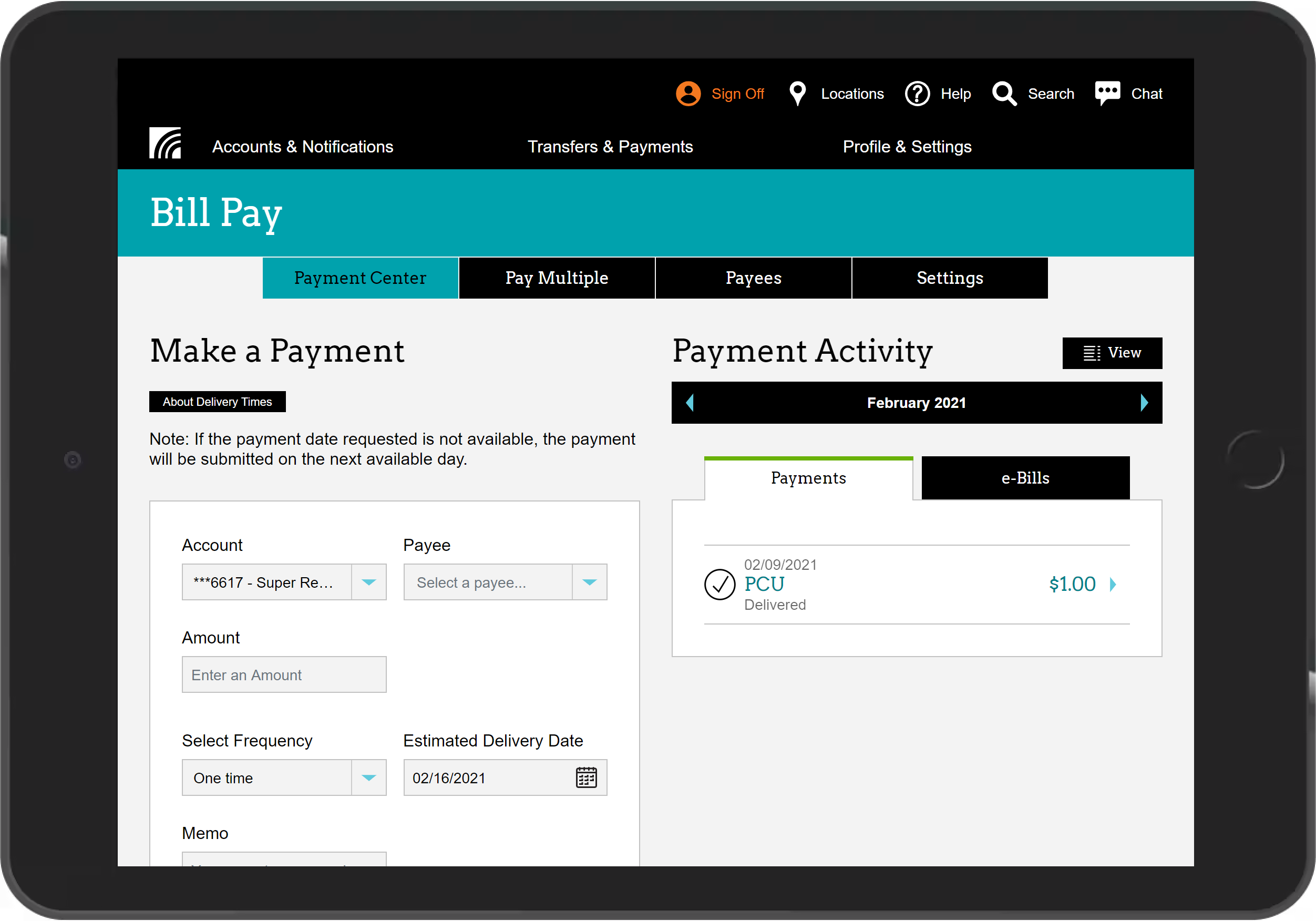Viewport: 1316px width, 921px height.
Task: Click the View button in Payment Activity
Action: (x=1112, y=353)
